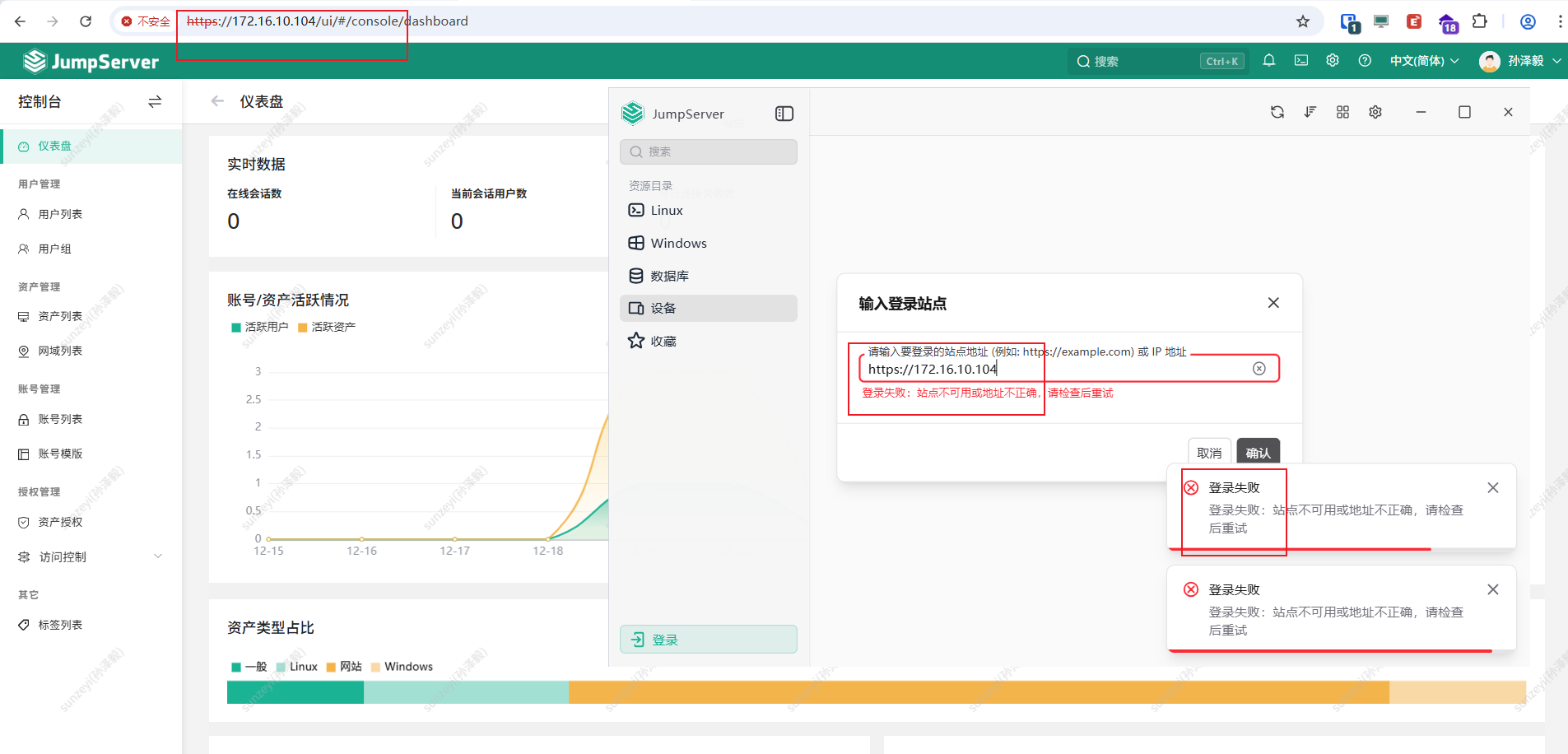Toggle the console view switch icon

click(x=155, y=101)
